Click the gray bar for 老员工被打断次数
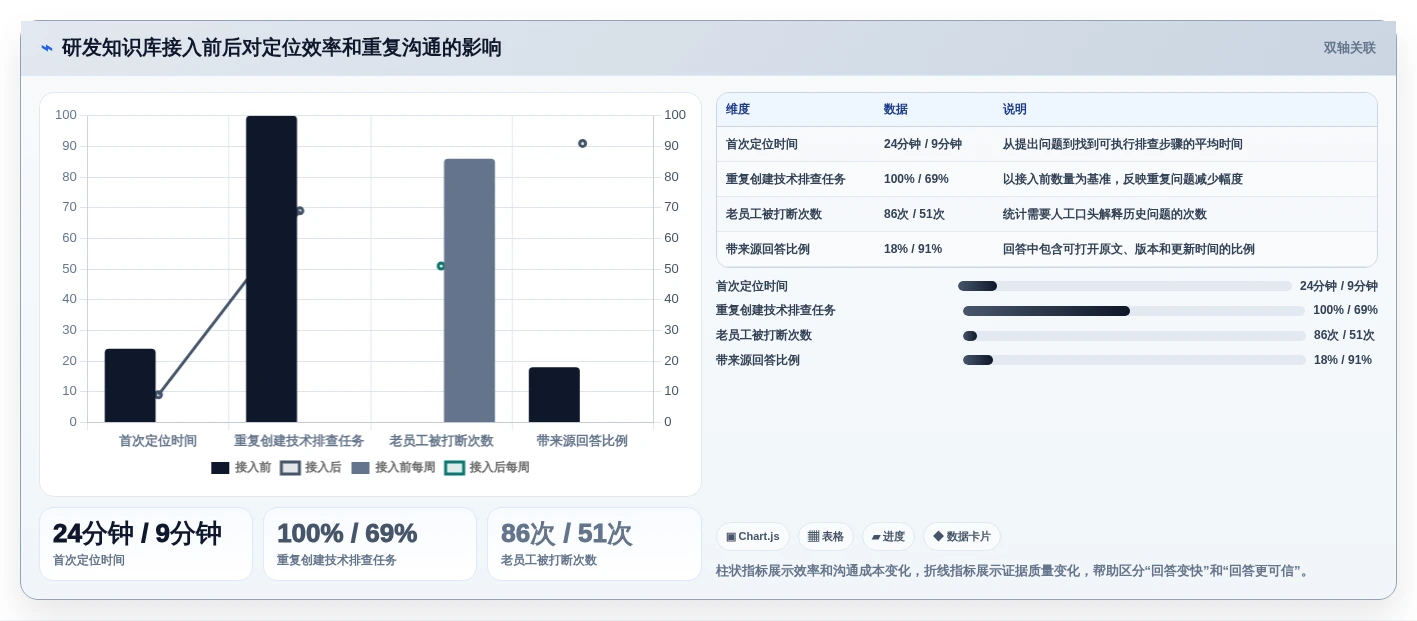The image size is (1417, 621). 469,290
